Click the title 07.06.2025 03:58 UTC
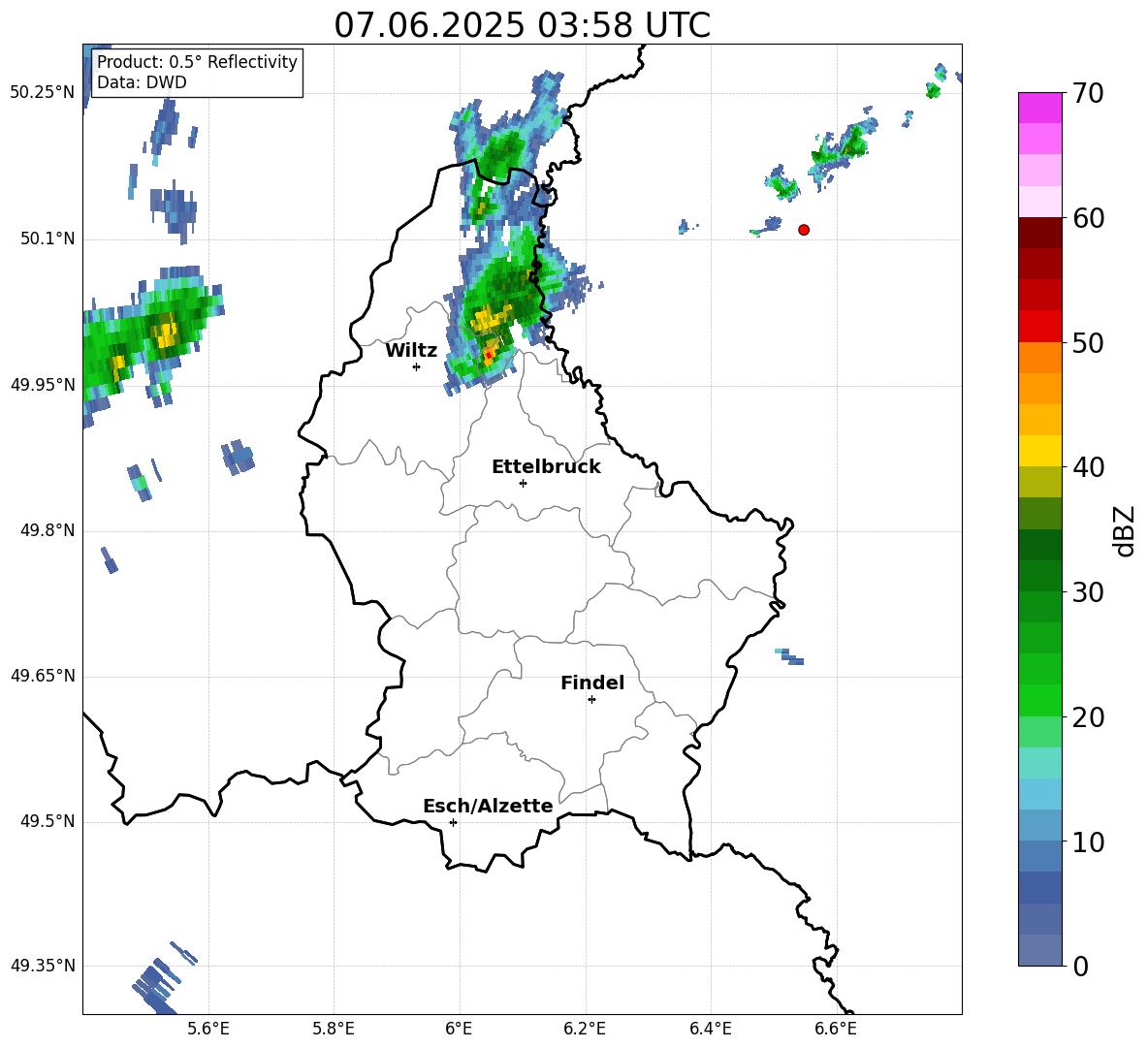Screen dimensions: 1148x1048 (522, 25)
